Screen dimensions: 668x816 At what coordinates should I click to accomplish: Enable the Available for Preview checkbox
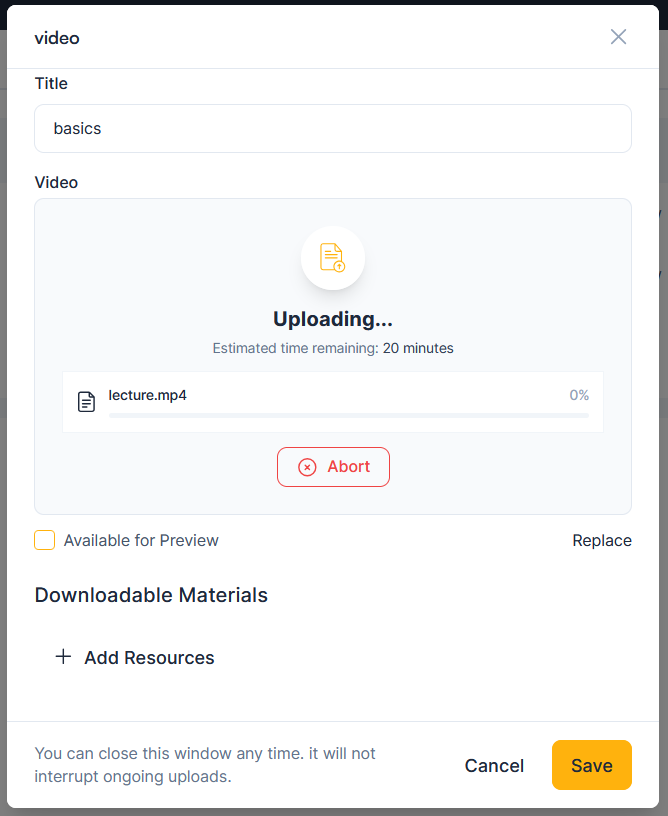(x=44, y=540)
